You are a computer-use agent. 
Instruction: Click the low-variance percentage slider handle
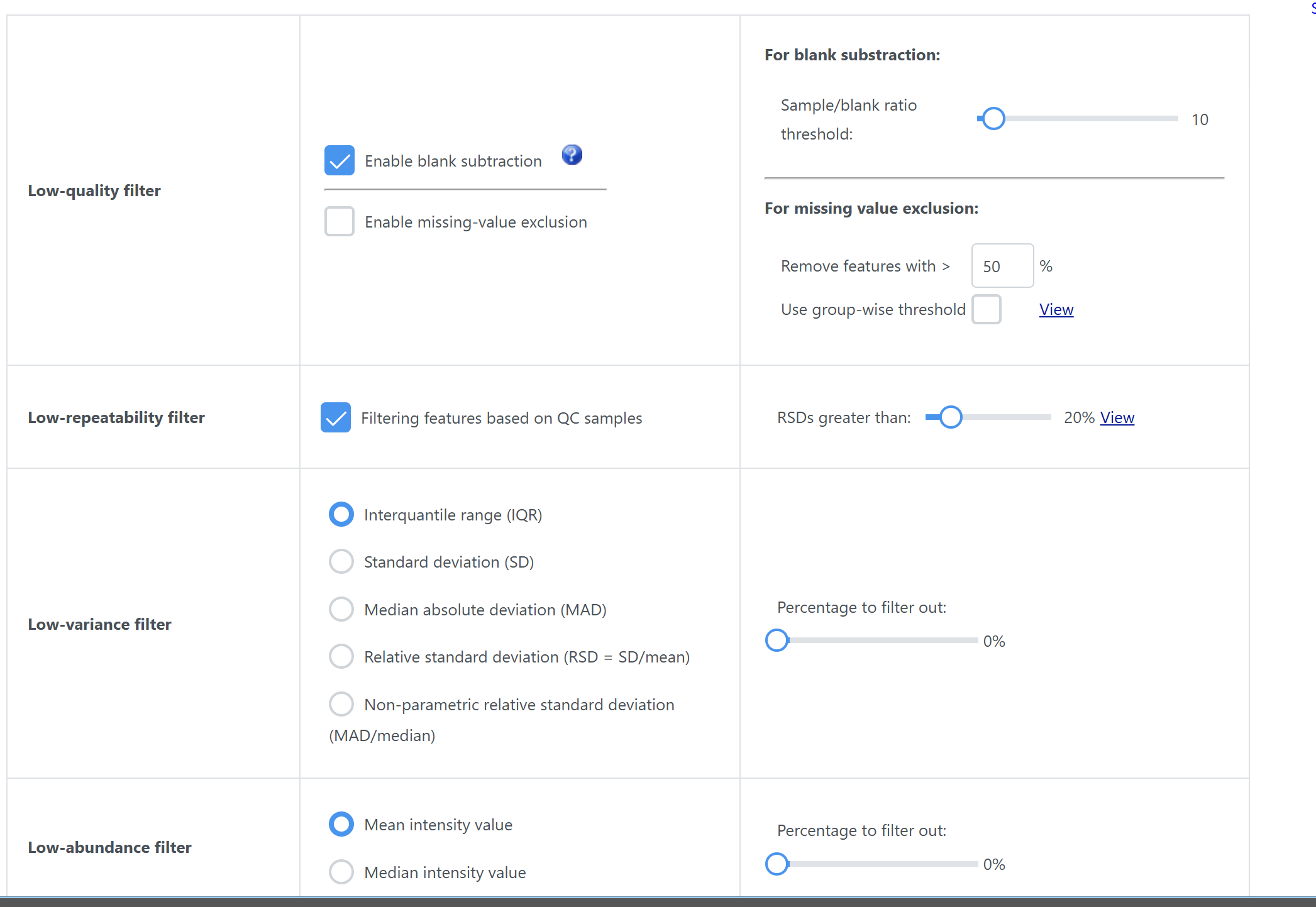point(777,640)
